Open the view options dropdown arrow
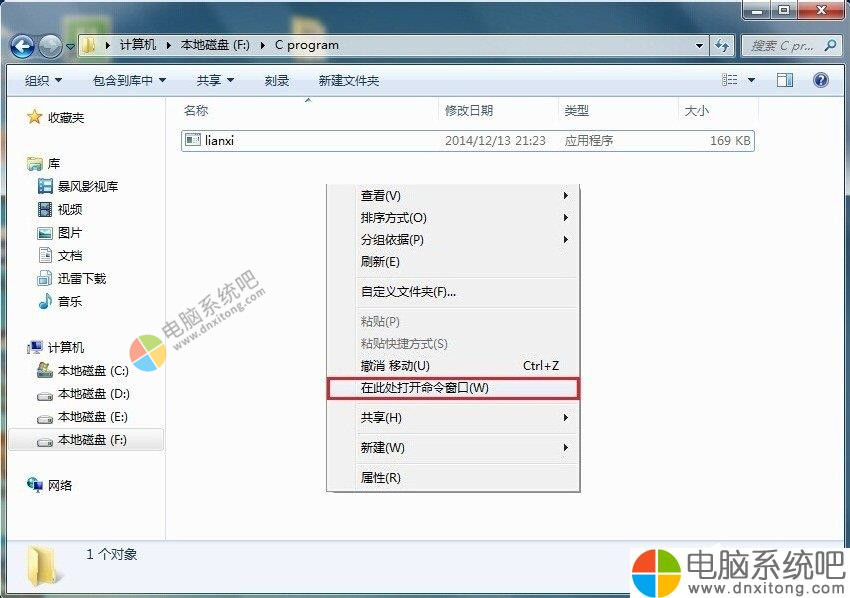 click(x=751, y=80)
